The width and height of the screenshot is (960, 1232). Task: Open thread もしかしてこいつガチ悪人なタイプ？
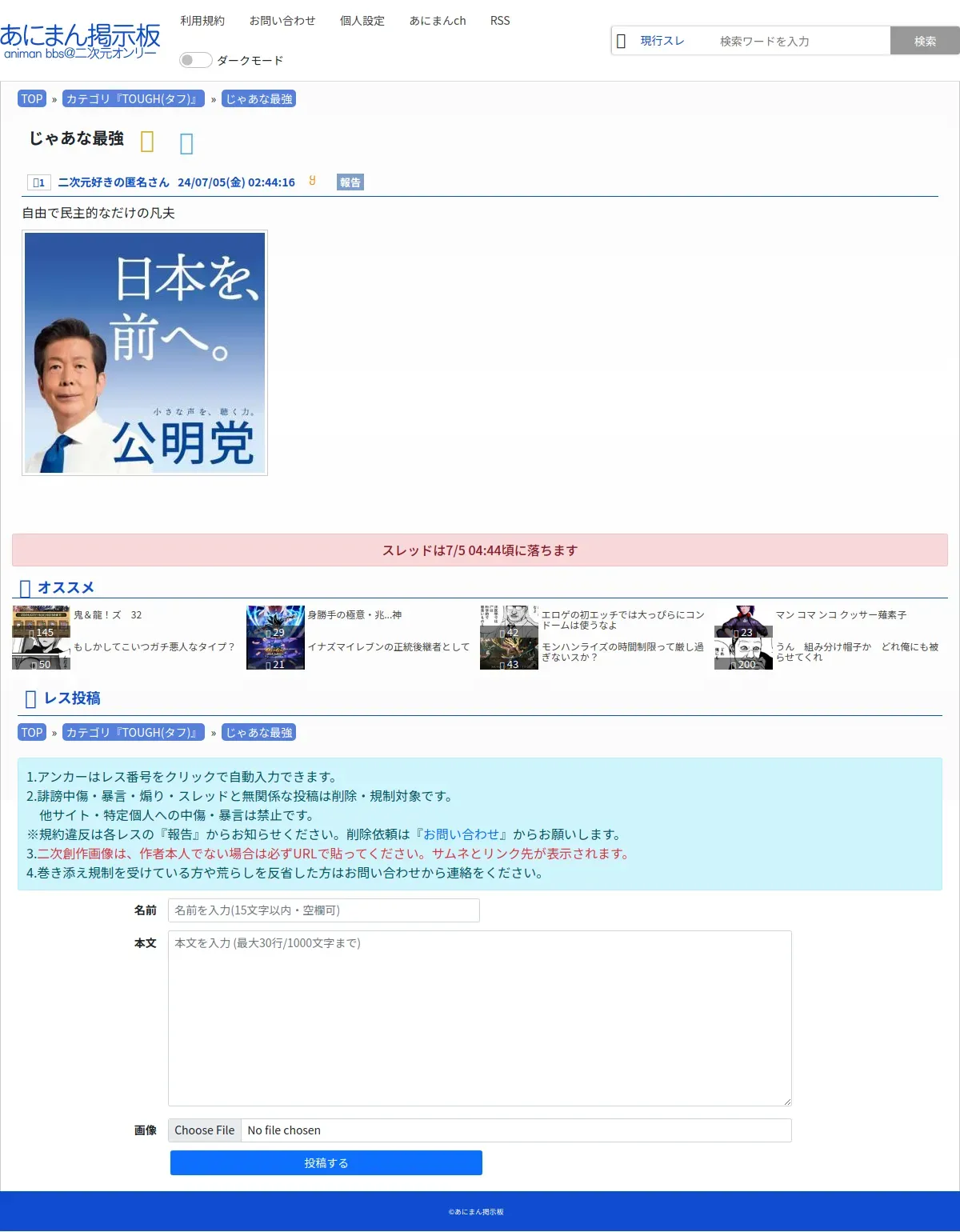154,647
